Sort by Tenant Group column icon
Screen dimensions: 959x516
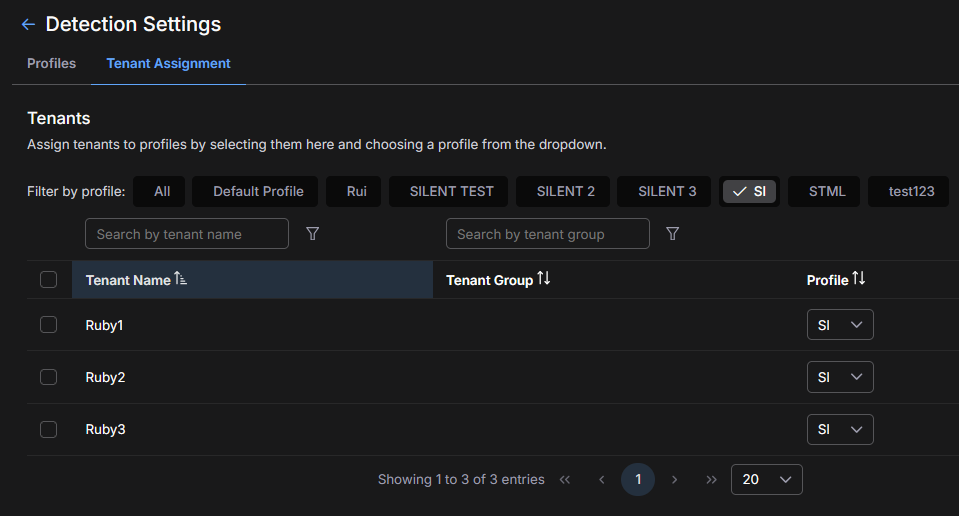pyautogui.click(x=544, y=279)
